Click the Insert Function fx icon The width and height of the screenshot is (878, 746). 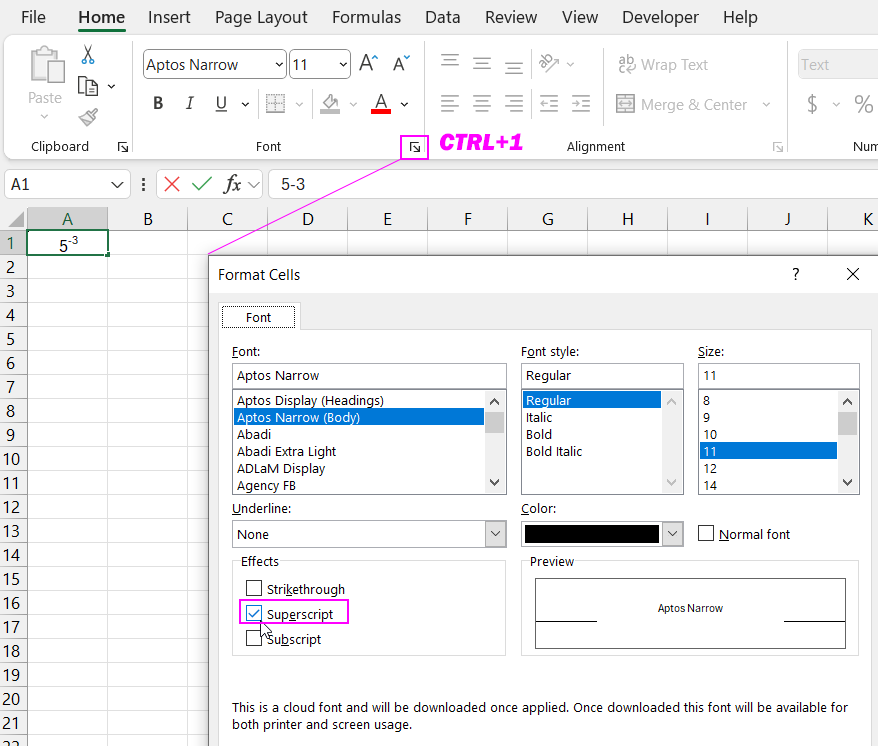pyautogui.click(x=232, y=184)
